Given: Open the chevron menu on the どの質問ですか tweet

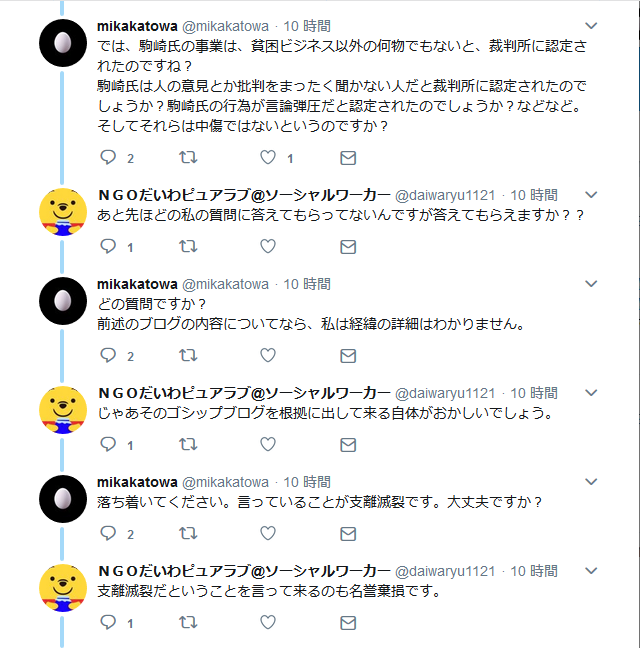Looking at the screenshot, I should pos(591,284).
